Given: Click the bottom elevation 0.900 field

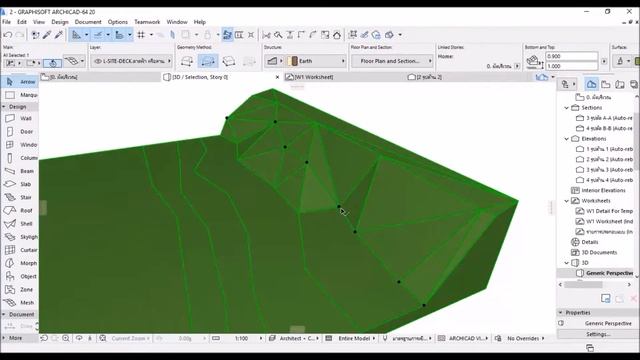Looking at the screenshot, I should [x=571, y=56].
